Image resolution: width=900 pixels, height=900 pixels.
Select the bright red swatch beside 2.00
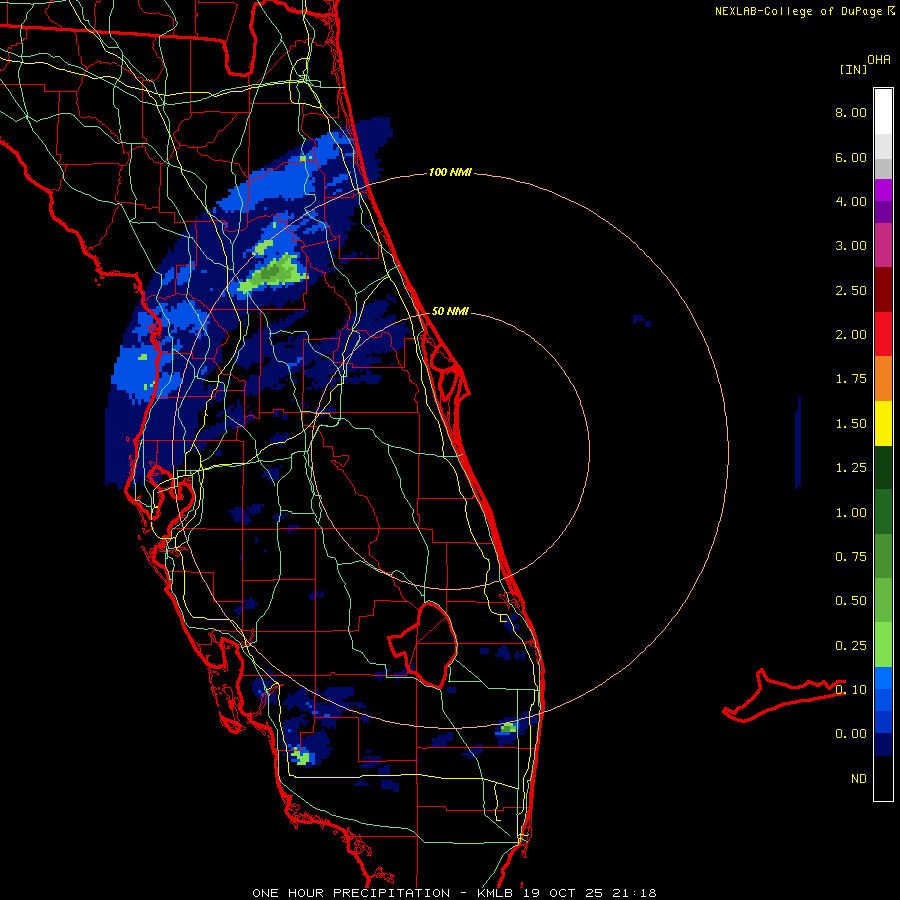tap(883, 334)
